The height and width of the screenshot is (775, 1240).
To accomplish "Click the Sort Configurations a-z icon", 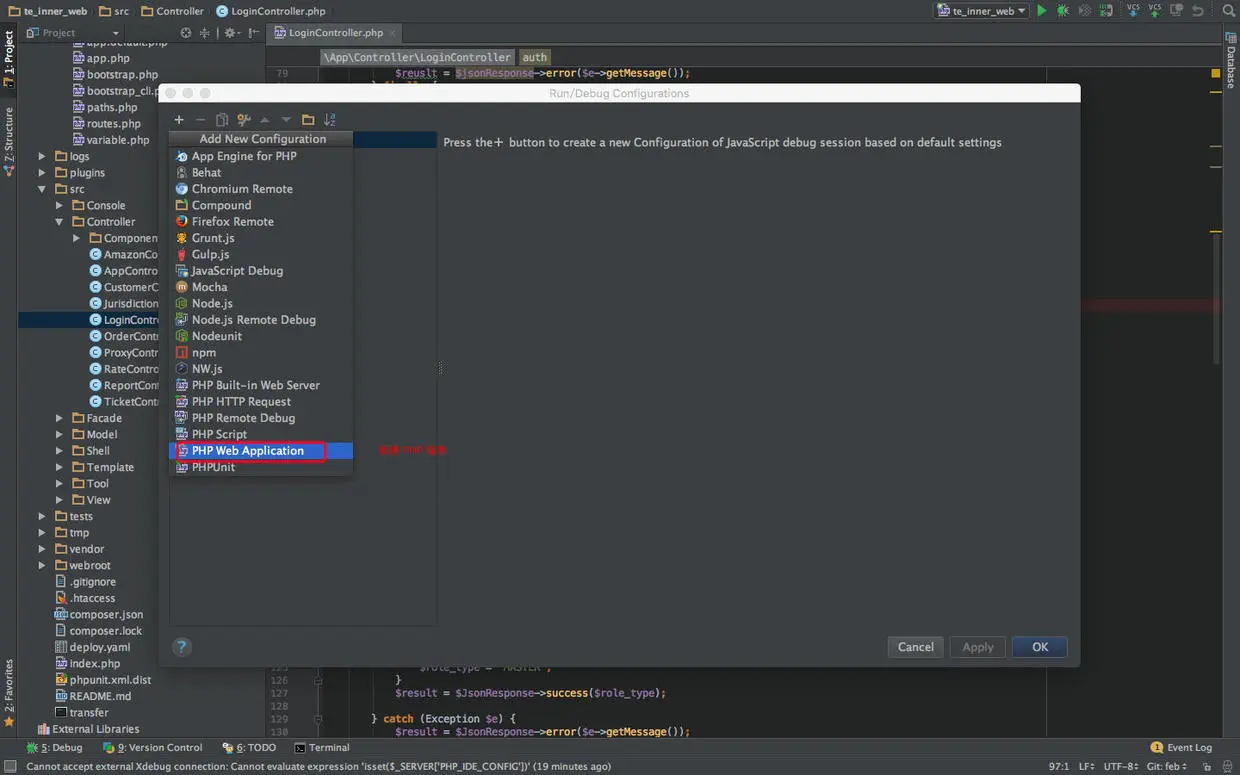I will (330, 120).
